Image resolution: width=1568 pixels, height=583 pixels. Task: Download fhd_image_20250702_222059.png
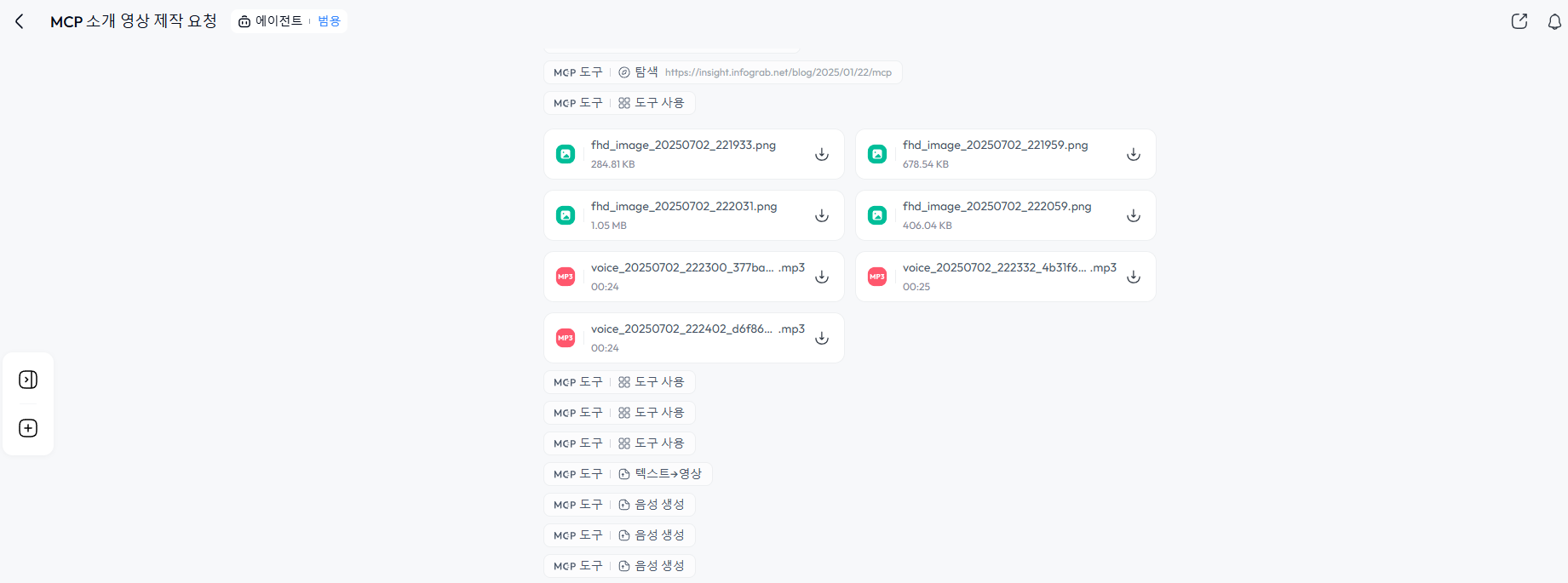coord(1134,215)
